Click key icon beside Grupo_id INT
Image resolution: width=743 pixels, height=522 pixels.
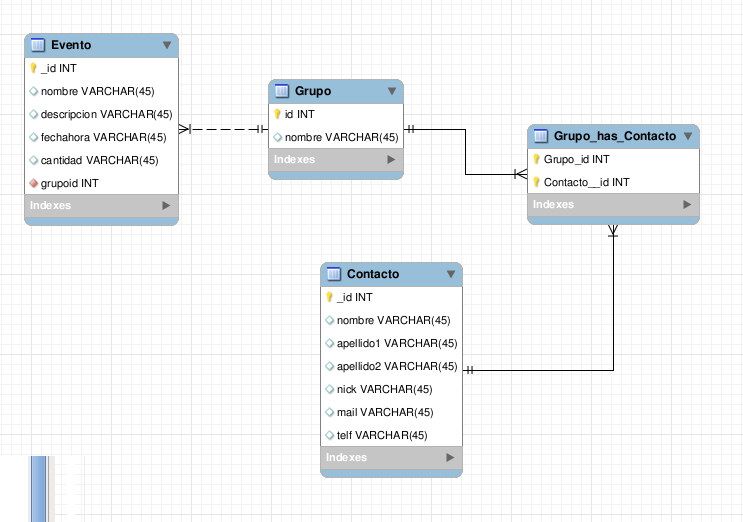click(x=536, y=159)
